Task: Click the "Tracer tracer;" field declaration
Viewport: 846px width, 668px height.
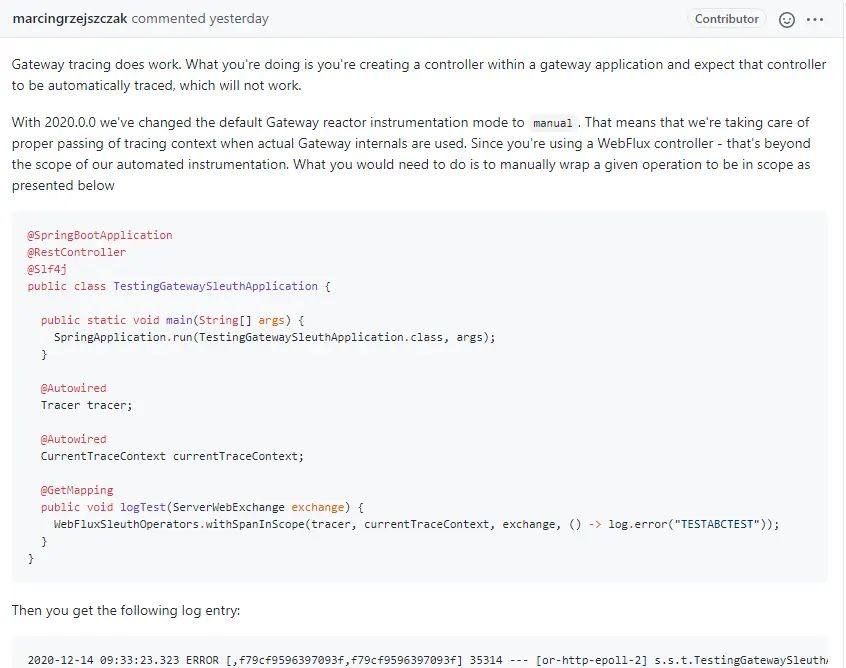Action: pos(86,405)
